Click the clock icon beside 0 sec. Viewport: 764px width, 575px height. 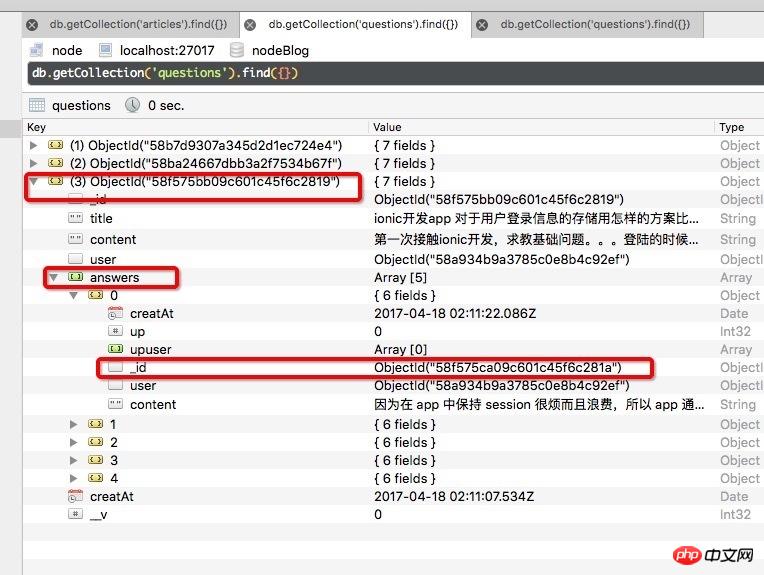[x=133, y=105]
